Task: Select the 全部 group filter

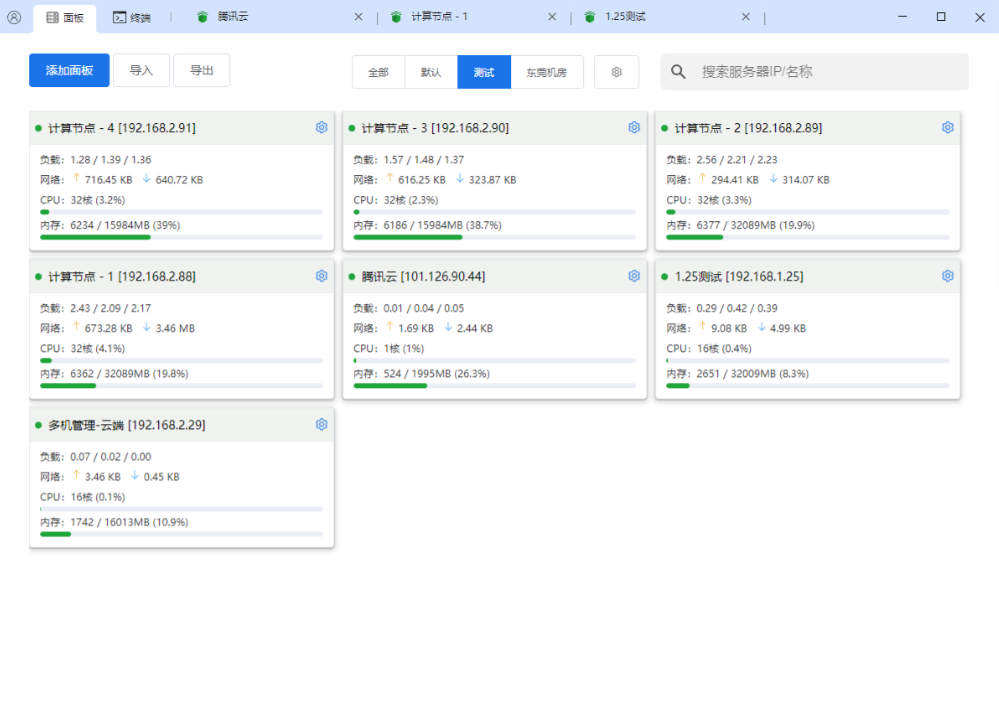Action: [378, 72]
